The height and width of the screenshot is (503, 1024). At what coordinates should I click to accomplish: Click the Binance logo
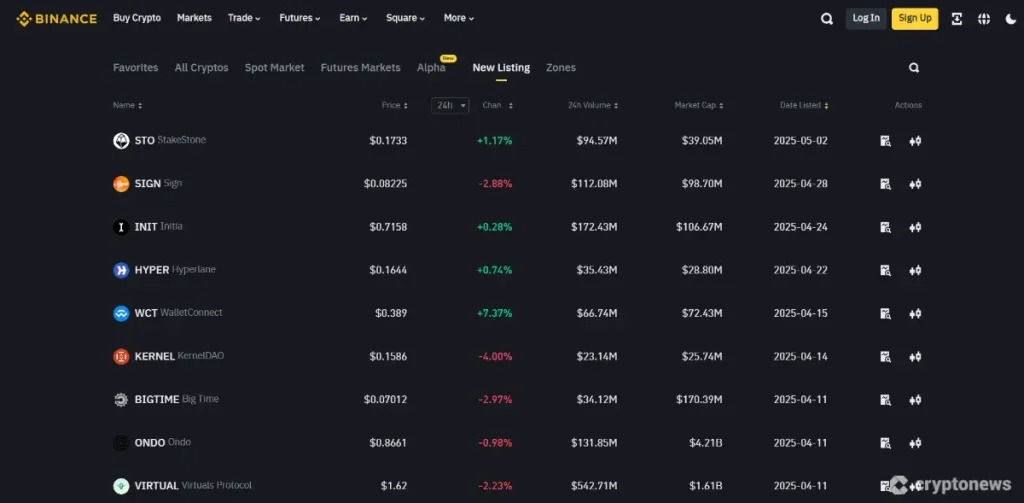click(57, 18)
